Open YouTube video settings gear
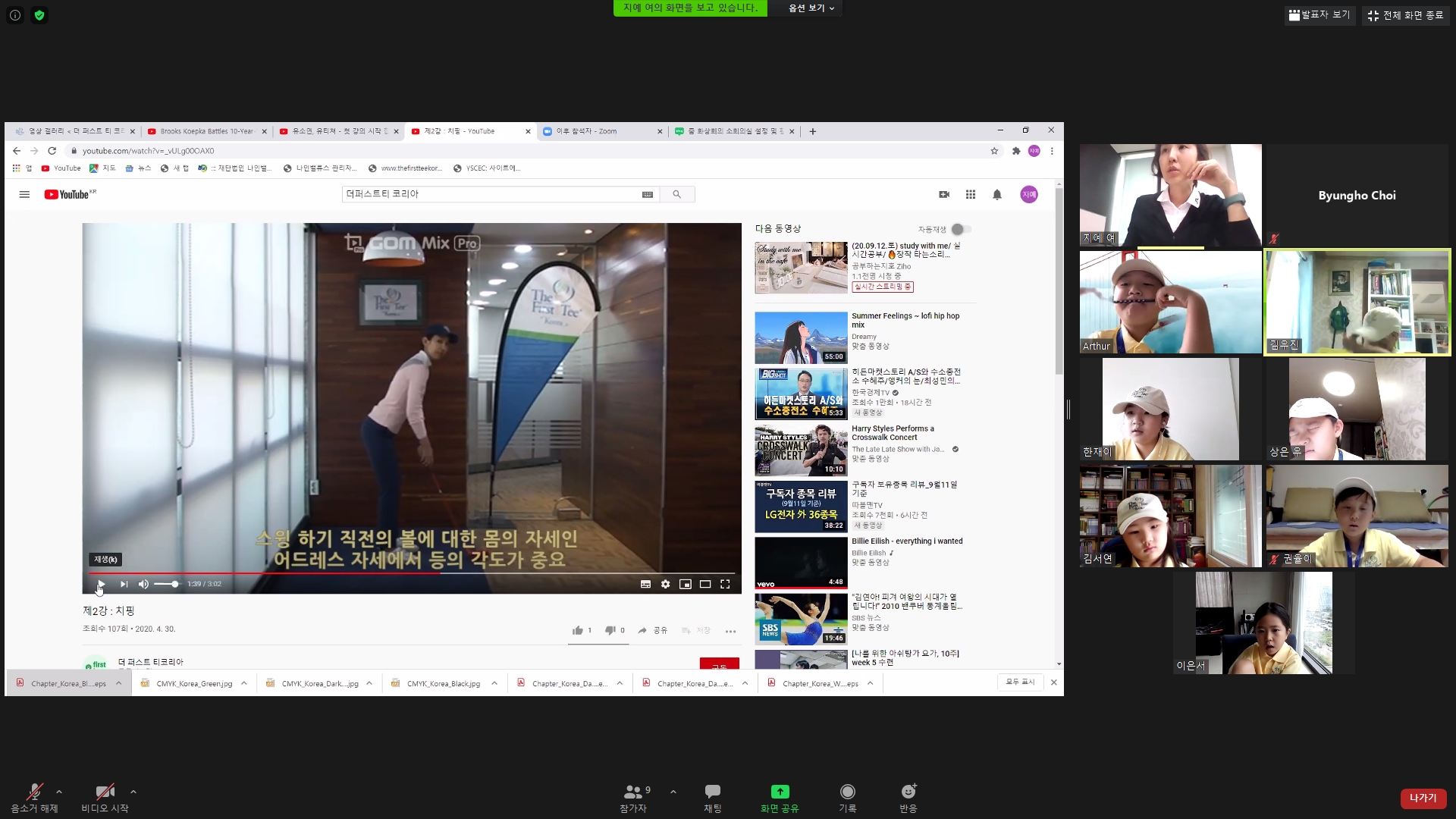This screenshot has width=1456, height=819. click(x=665, y=584)
